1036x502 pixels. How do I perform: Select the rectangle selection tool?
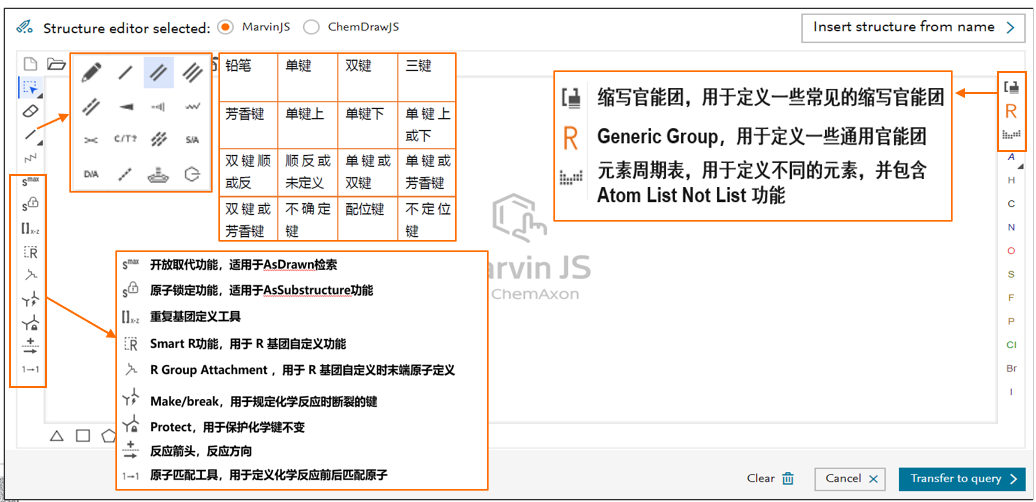click(30, 87)
